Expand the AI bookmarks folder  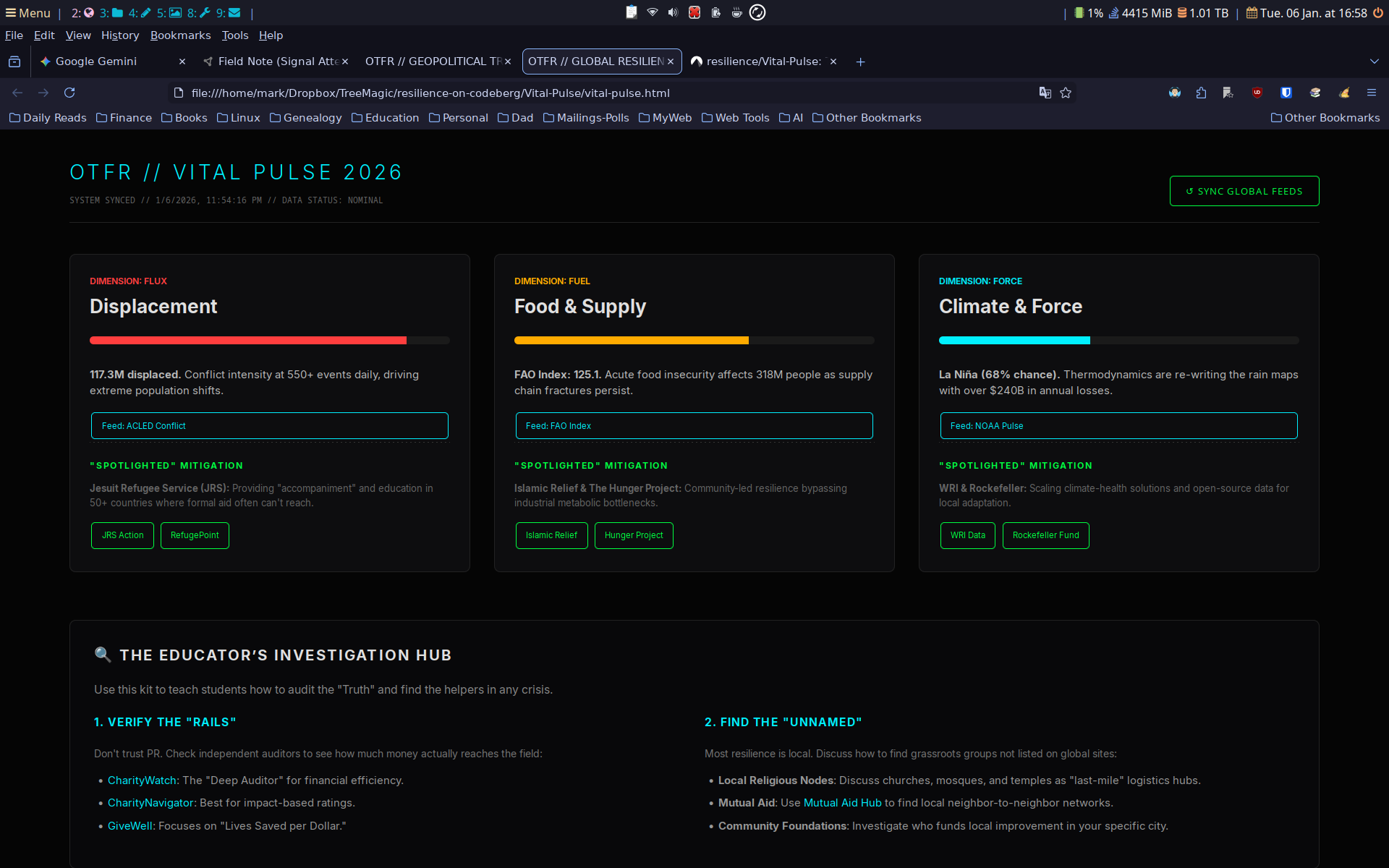tap(791, 118)
